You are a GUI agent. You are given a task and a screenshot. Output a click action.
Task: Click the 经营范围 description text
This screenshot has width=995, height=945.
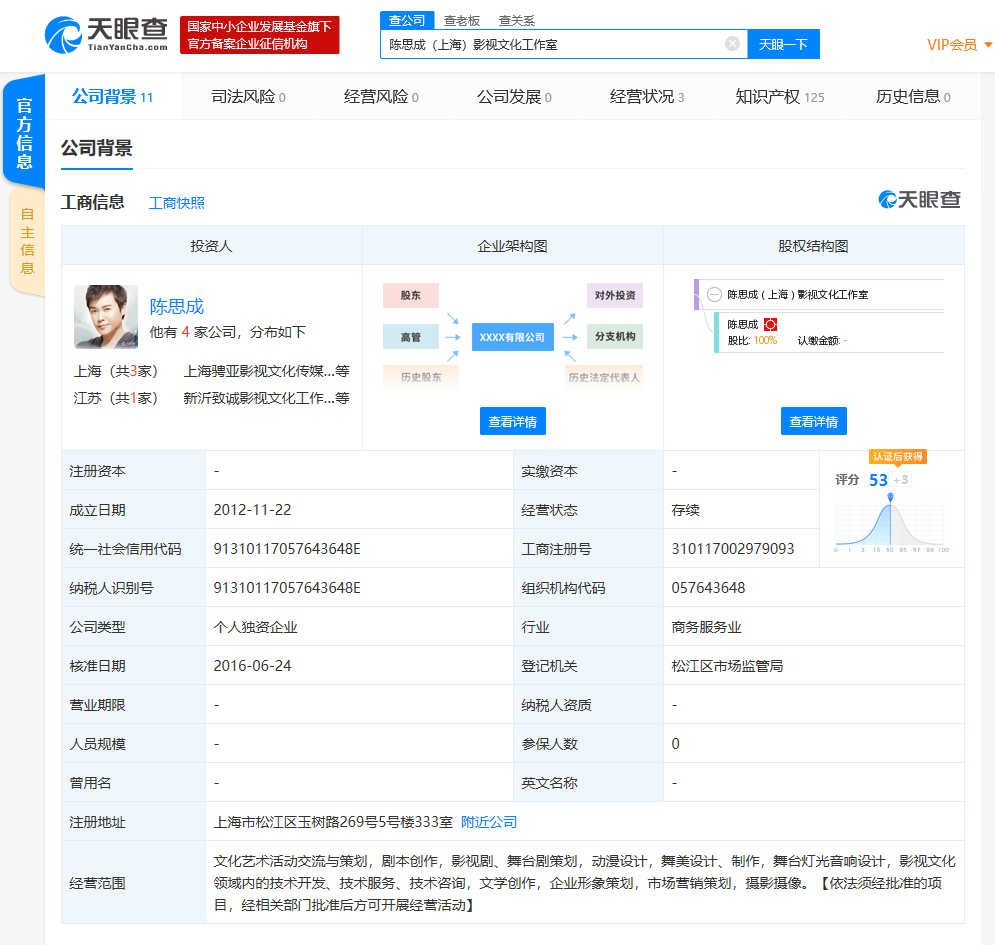[584, 883]
